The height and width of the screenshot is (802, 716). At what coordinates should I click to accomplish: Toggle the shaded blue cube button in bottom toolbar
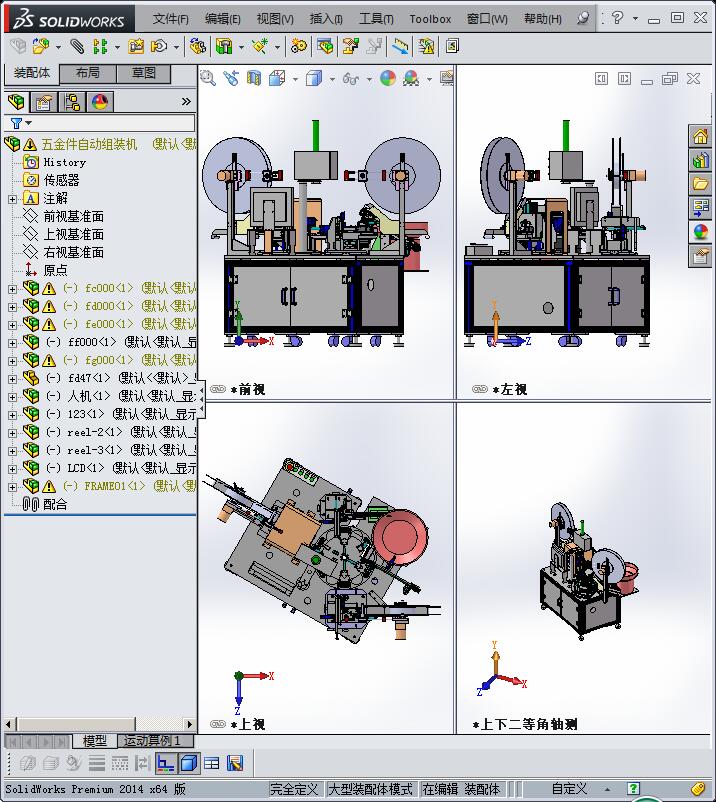[189, 764]
